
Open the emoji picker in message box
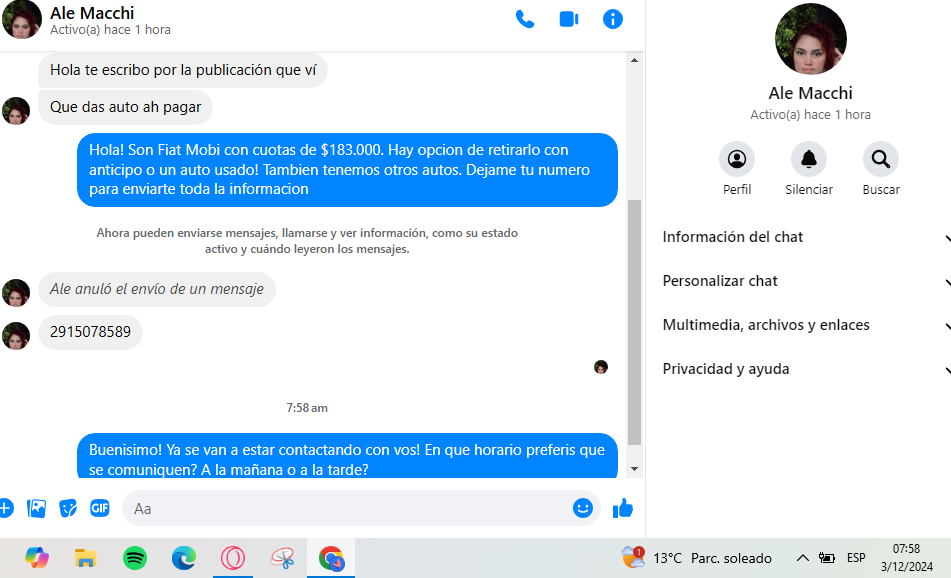click(x=583, y=508)
